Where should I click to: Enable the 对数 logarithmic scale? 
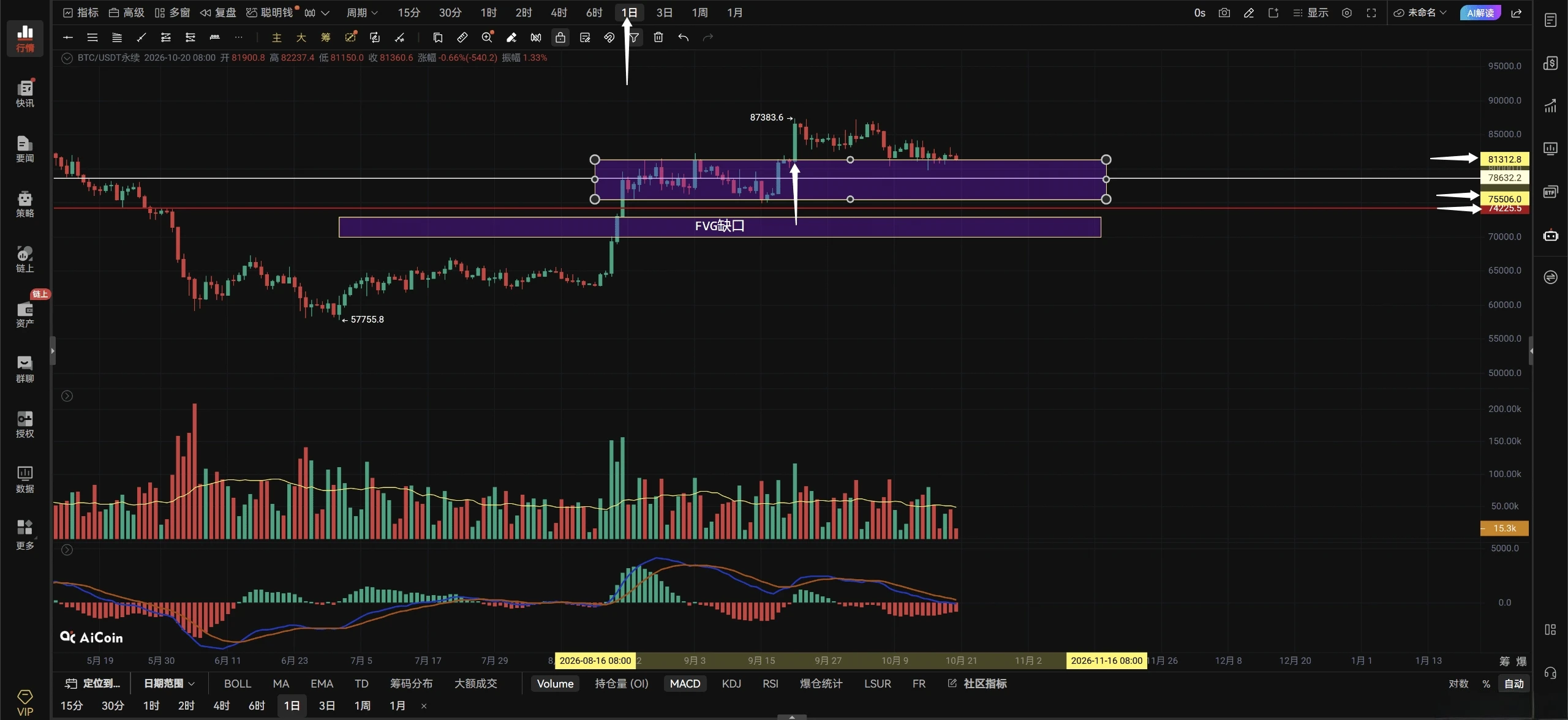tap(1458, 683)
